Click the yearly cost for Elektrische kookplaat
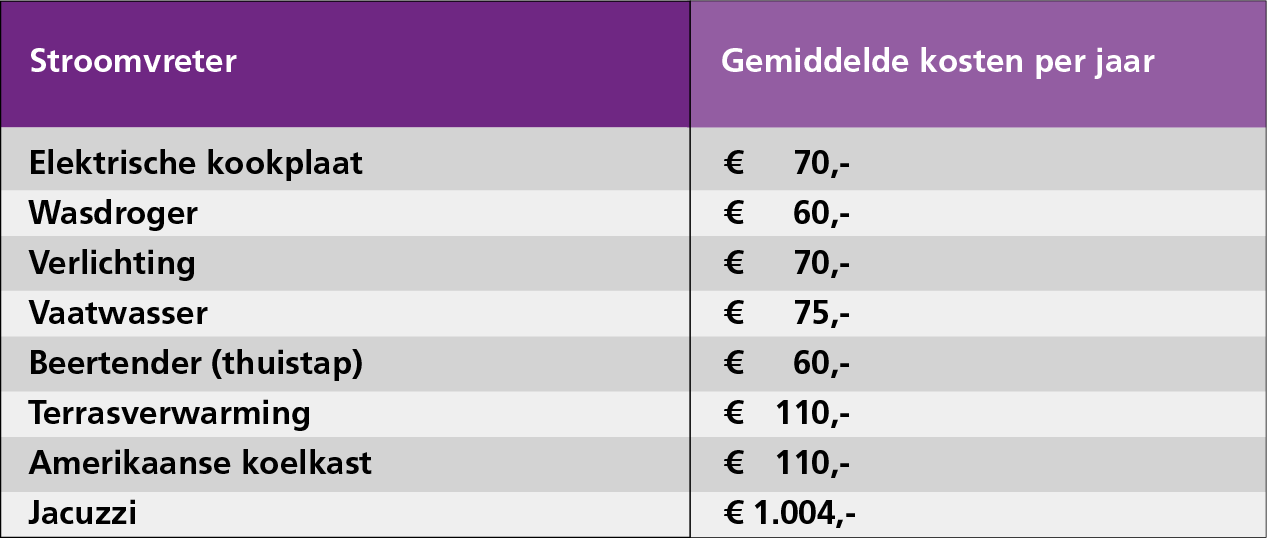Viewport: 1267px width, 539px height. tap(787, 162)
